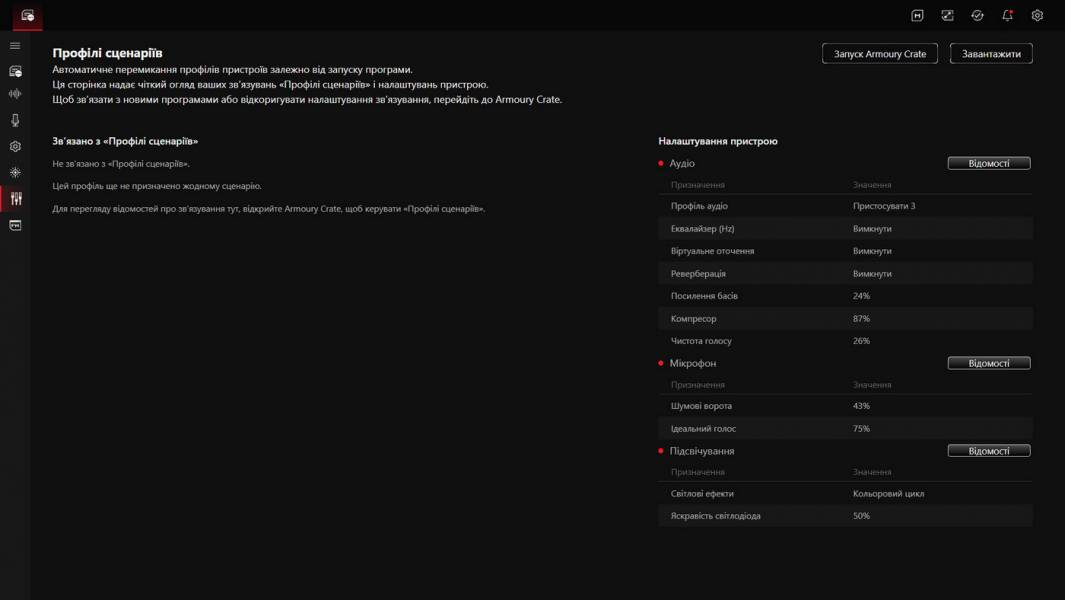
Task: Open the device overview icon below the hamburger menu
Action: (15, 71)
